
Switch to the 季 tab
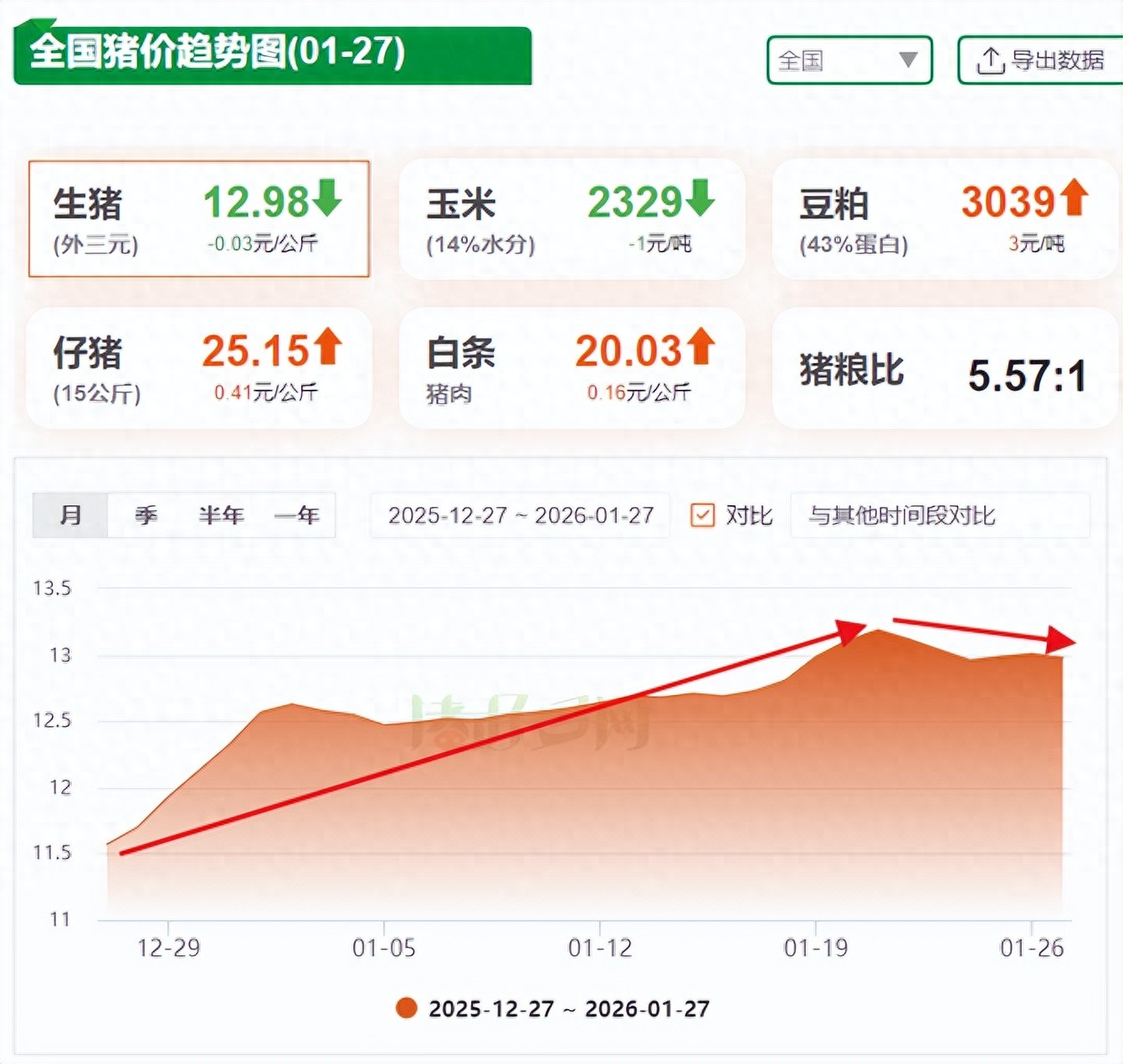(x=146, y=515)
